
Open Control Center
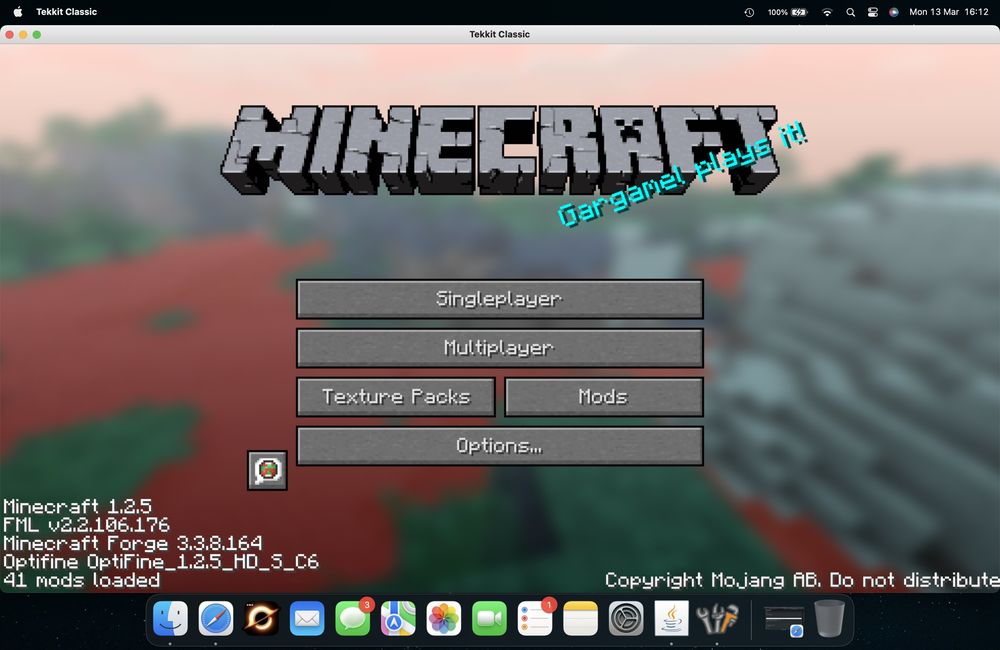pos(872,12)
